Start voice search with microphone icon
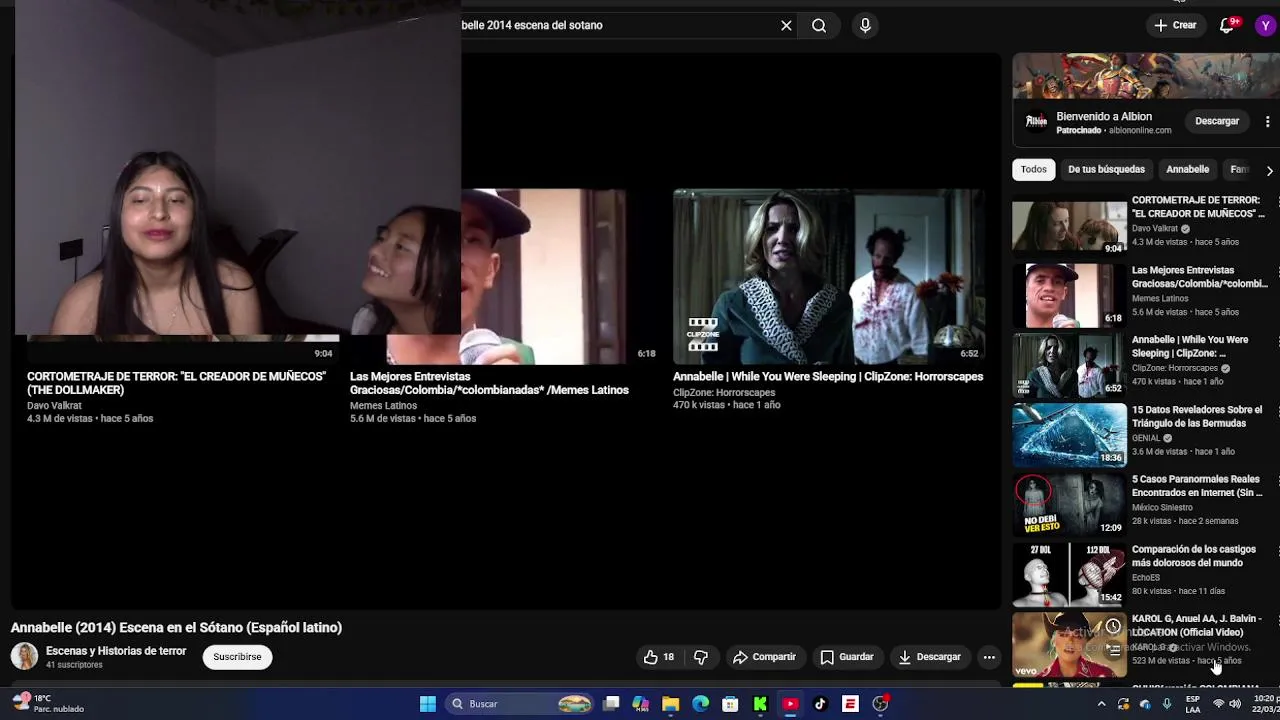Screen dimensions: 1280x720 click(x=865, y=25)
